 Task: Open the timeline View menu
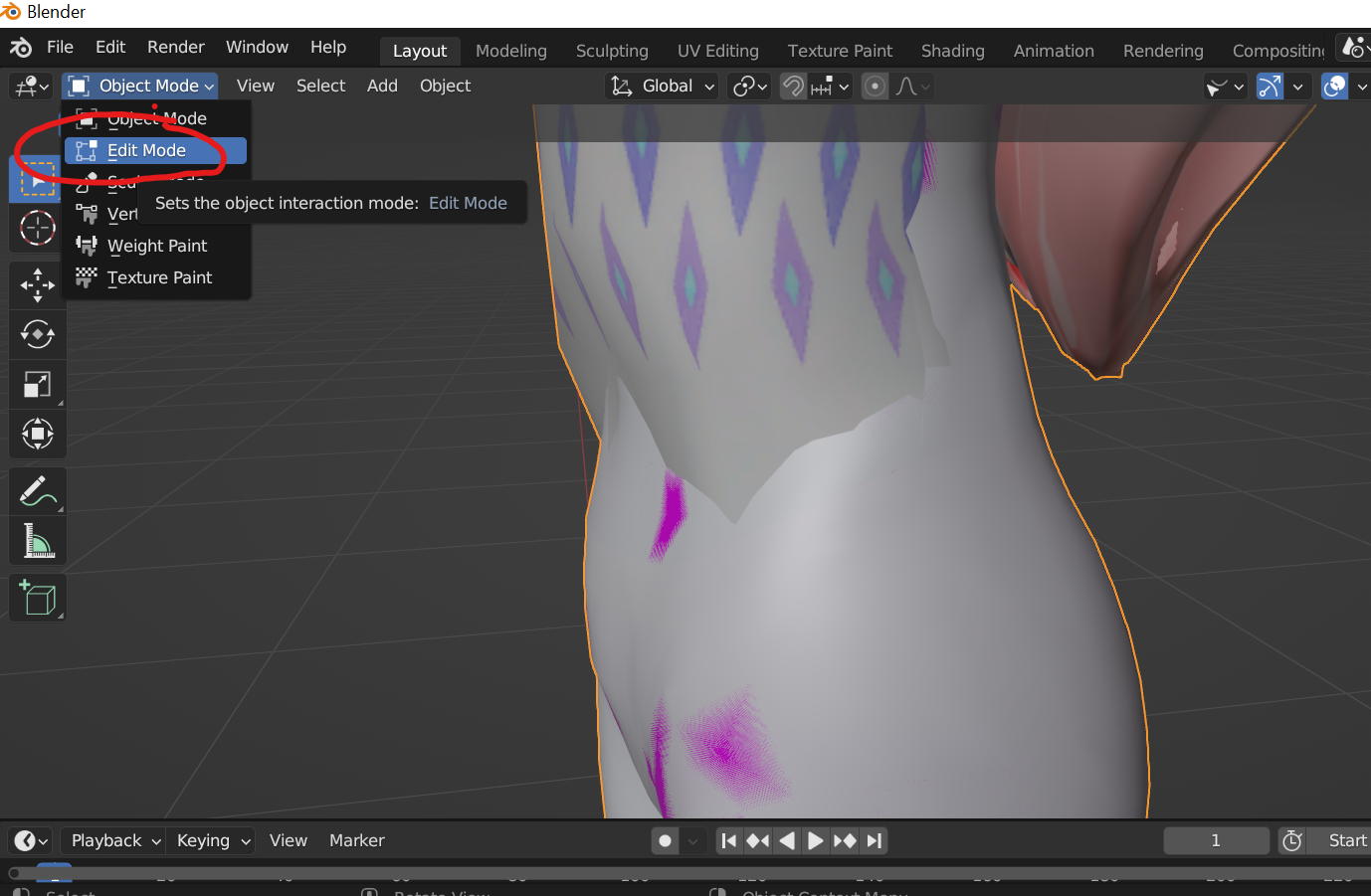coord(288,841)
